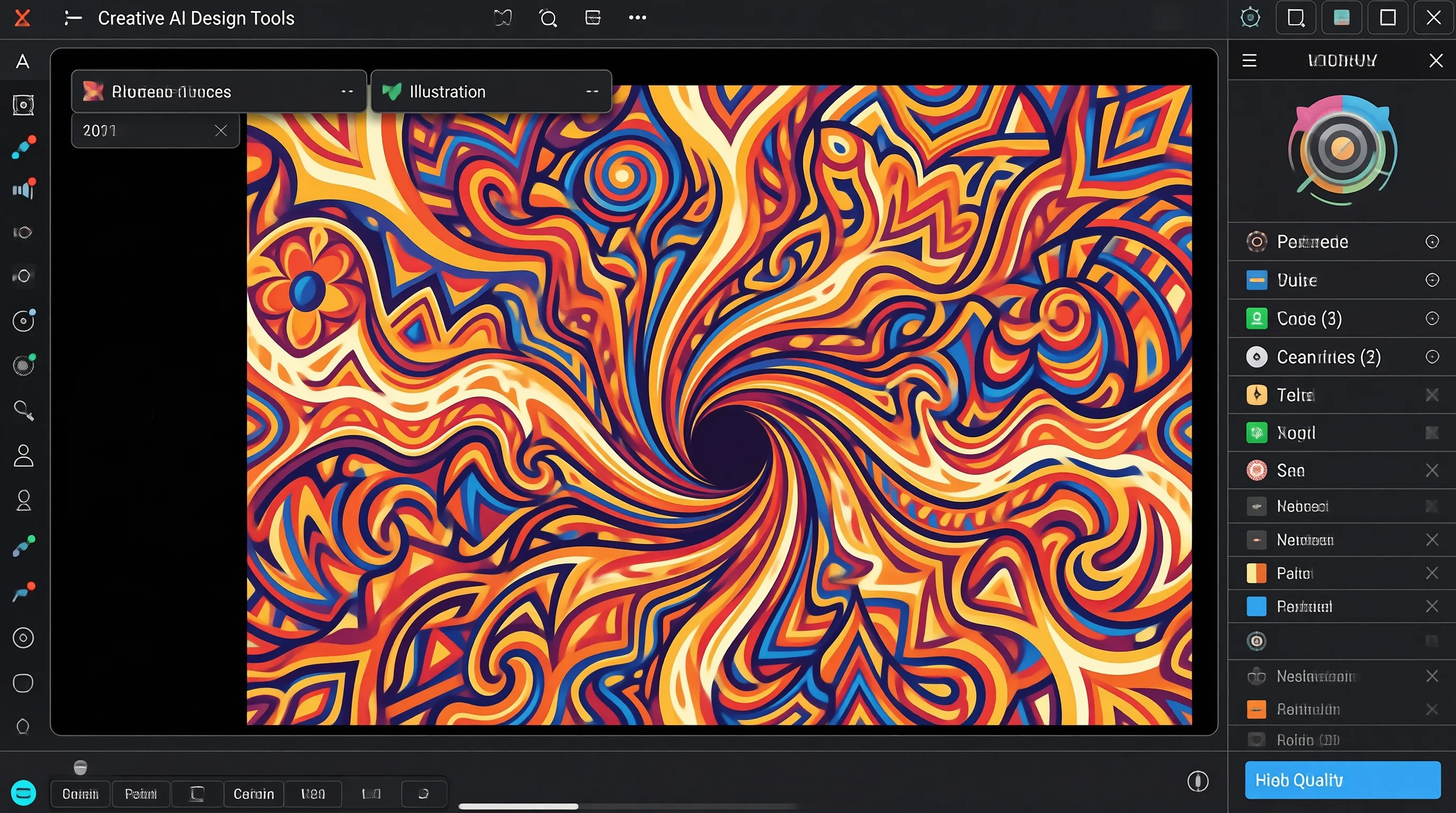
Task: Select the upper person profile tool
Action: point(23,456)
